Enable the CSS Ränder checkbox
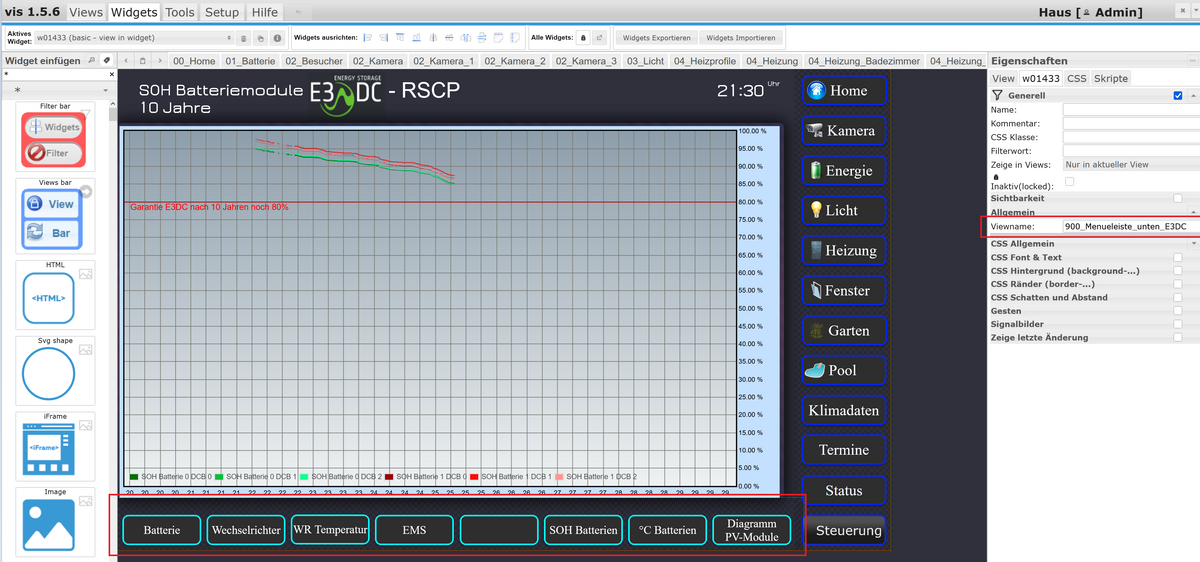This screenshot has width=1200, height=562. point(1178,284)
